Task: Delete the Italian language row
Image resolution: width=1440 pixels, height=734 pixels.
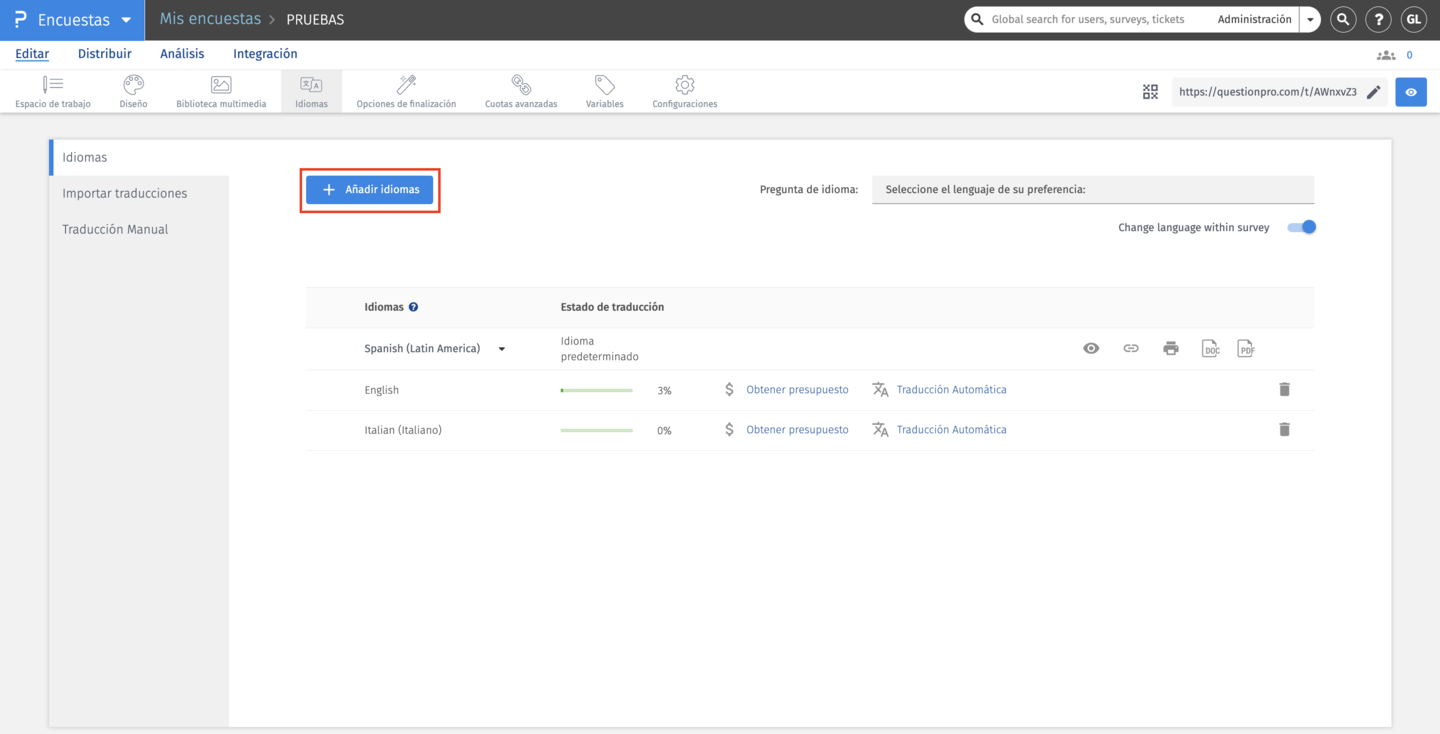Action: click(1285, 429)
